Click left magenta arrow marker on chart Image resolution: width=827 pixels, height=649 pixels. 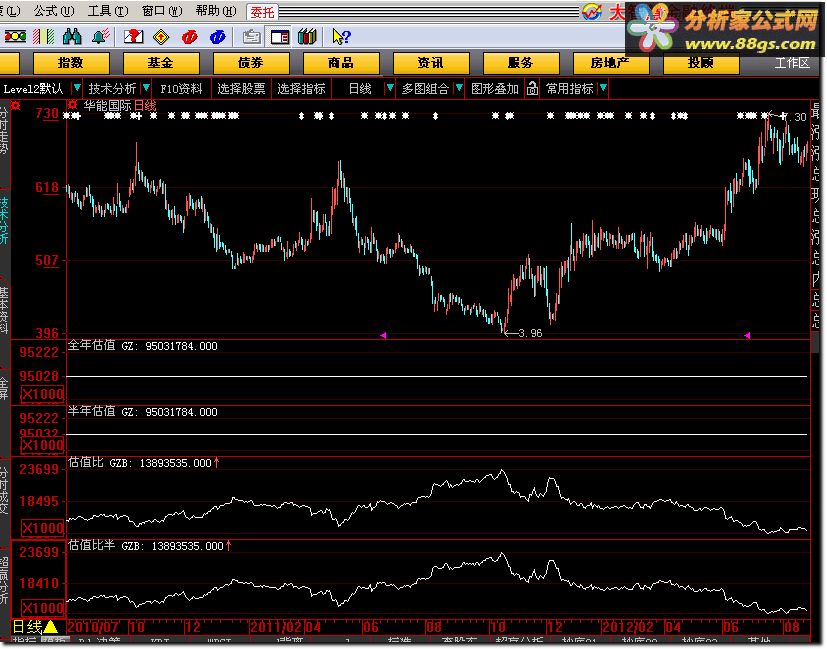tap(383, 335)
